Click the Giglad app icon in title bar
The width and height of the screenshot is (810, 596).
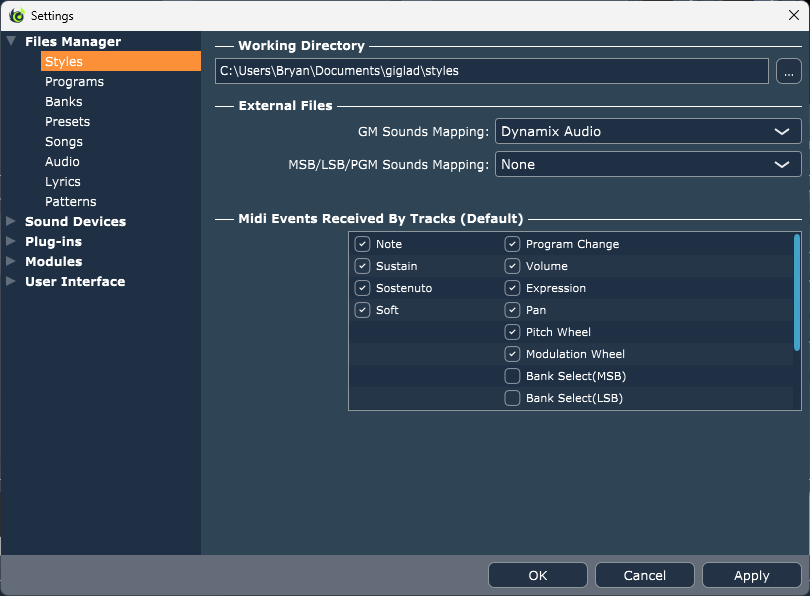[17, 15]
